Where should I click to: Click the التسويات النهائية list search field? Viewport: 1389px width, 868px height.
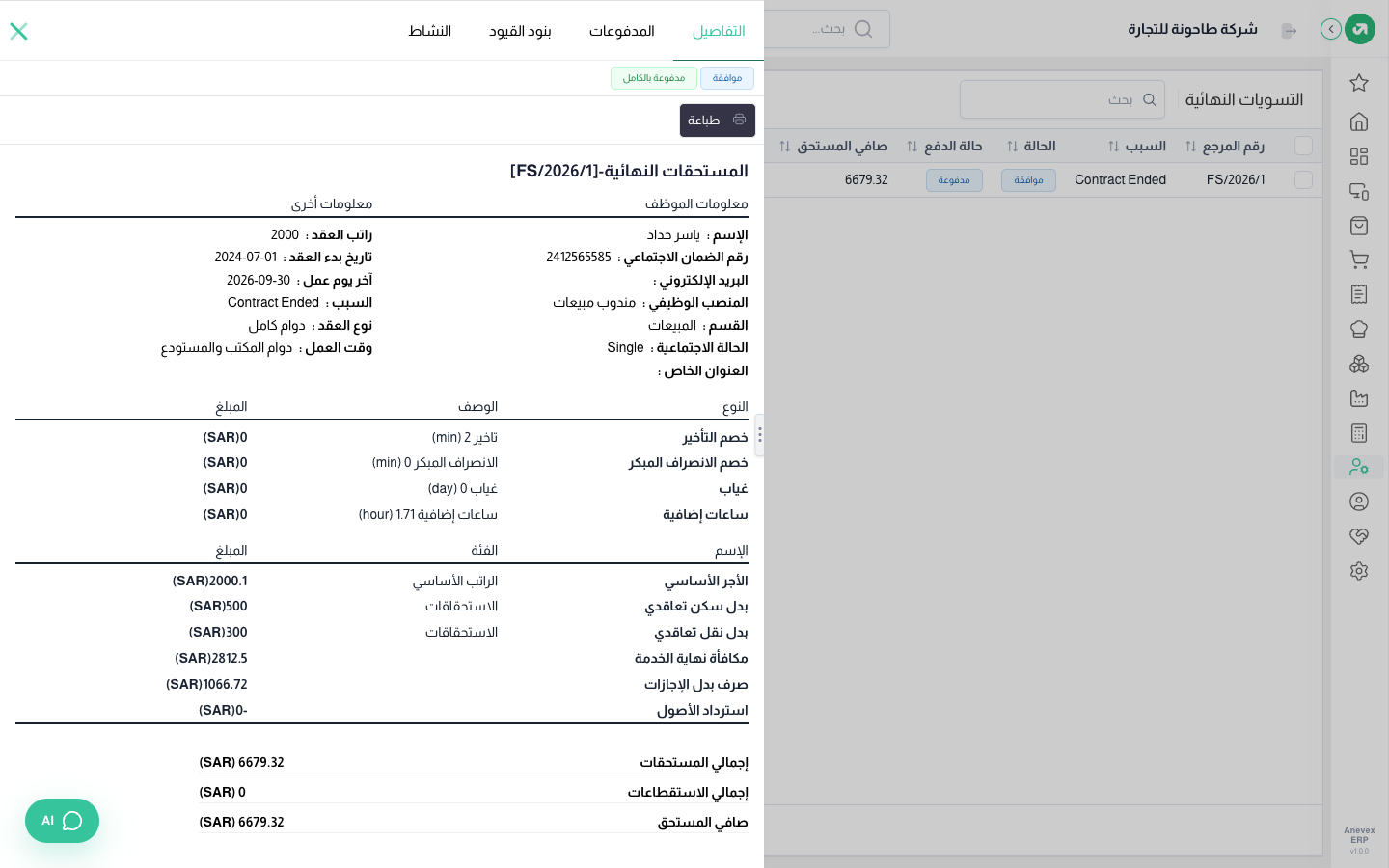point(1062,99)
